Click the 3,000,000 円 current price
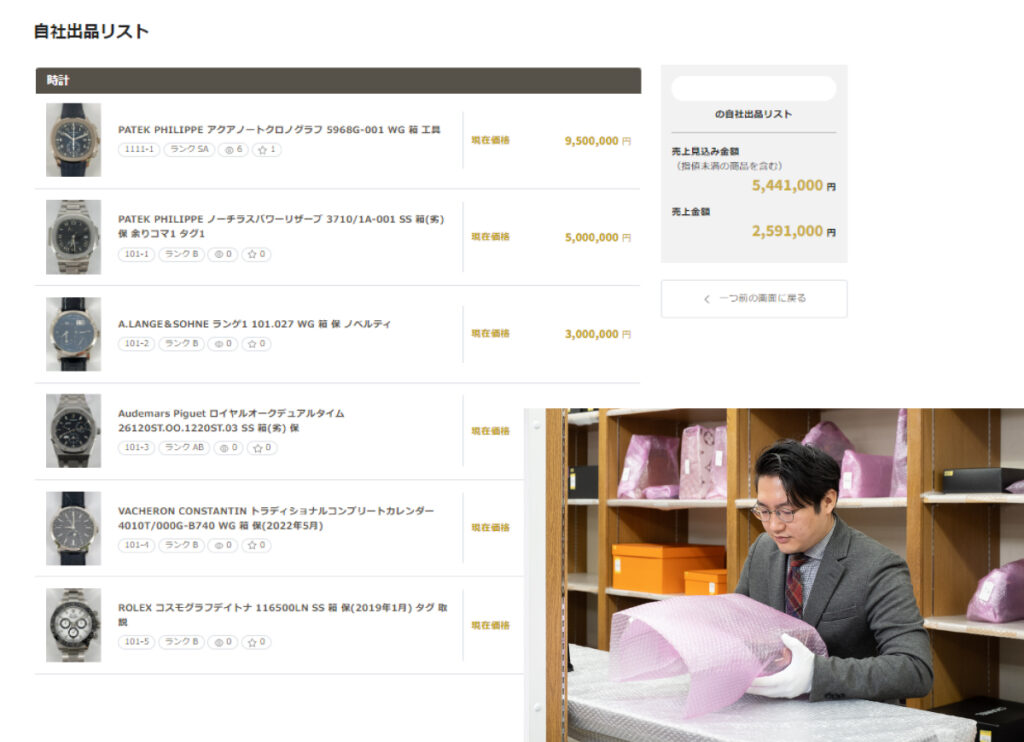The width and height of the screenshot is (1024, 742). tap(598, 334)
